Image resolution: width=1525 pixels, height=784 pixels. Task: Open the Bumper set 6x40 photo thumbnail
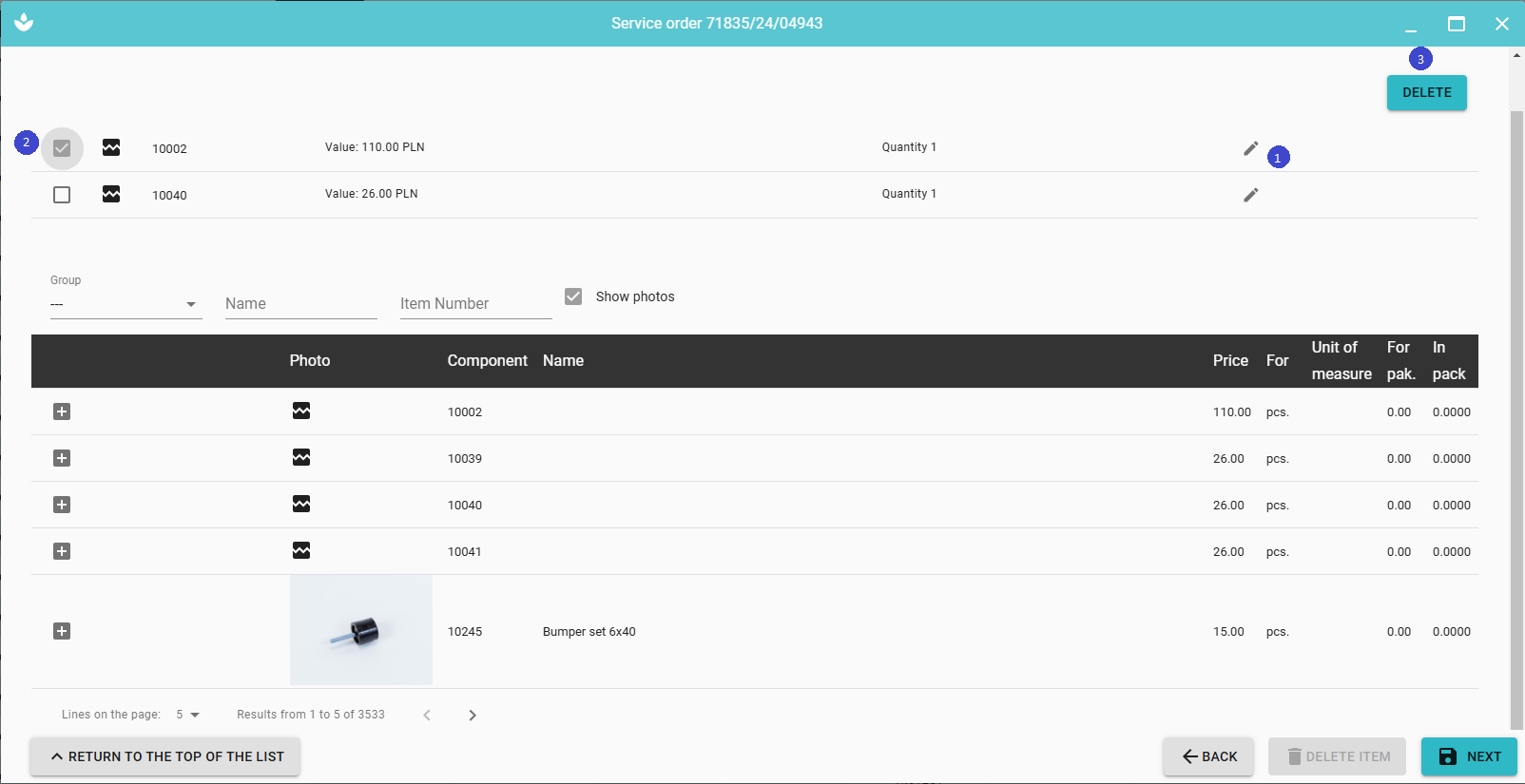tap(361, 631)
